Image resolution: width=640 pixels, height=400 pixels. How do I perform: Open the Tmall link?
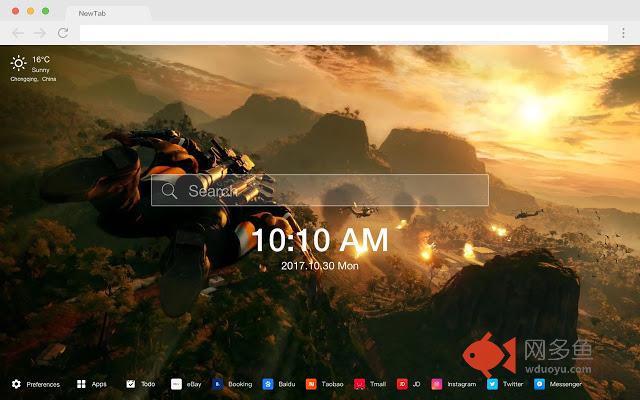[378, 384]
